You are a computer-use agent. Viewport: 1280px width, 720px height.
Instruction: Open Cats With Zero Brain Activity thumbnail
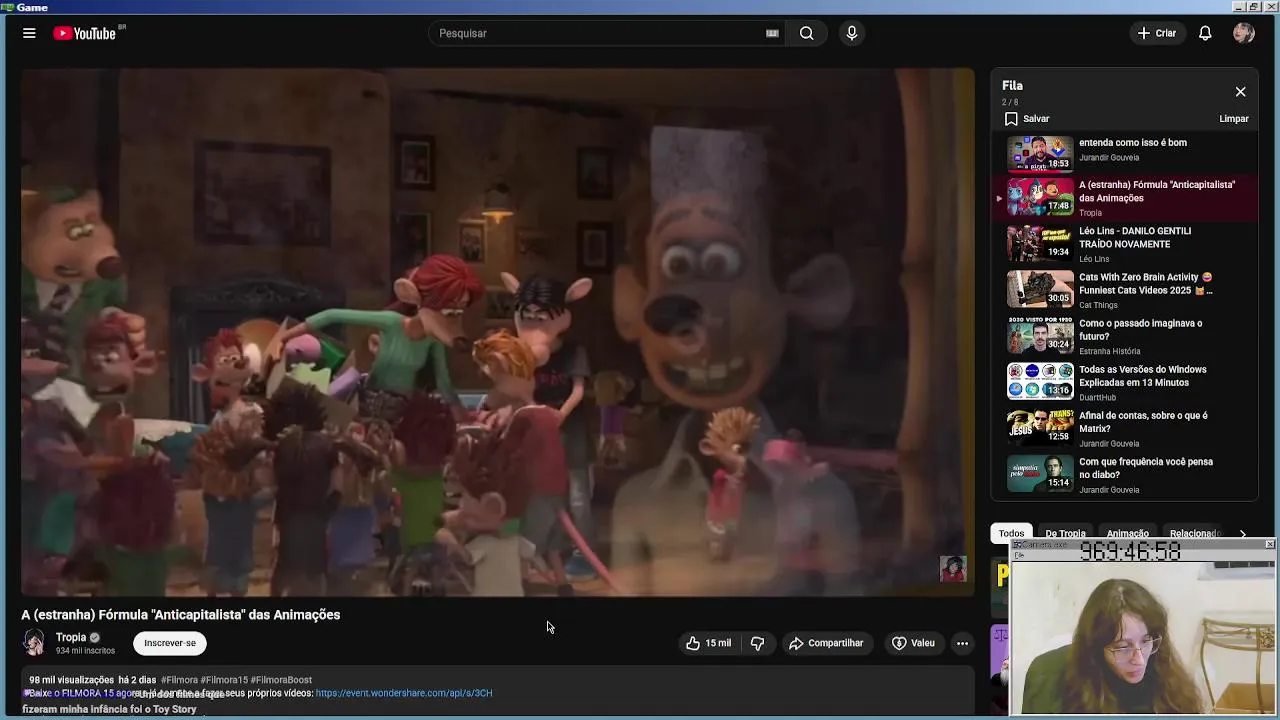tap(1040, 289)
